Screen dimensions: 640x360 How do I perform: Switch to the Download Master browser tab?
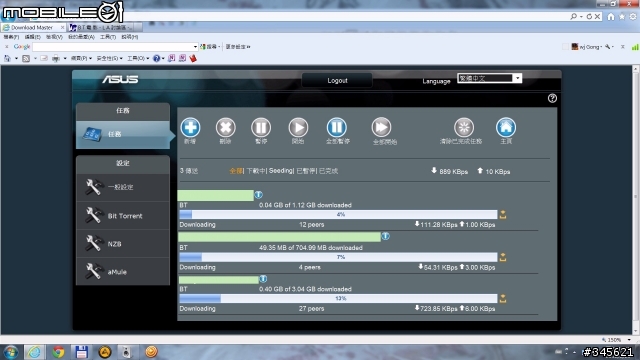tap(33, 27)
